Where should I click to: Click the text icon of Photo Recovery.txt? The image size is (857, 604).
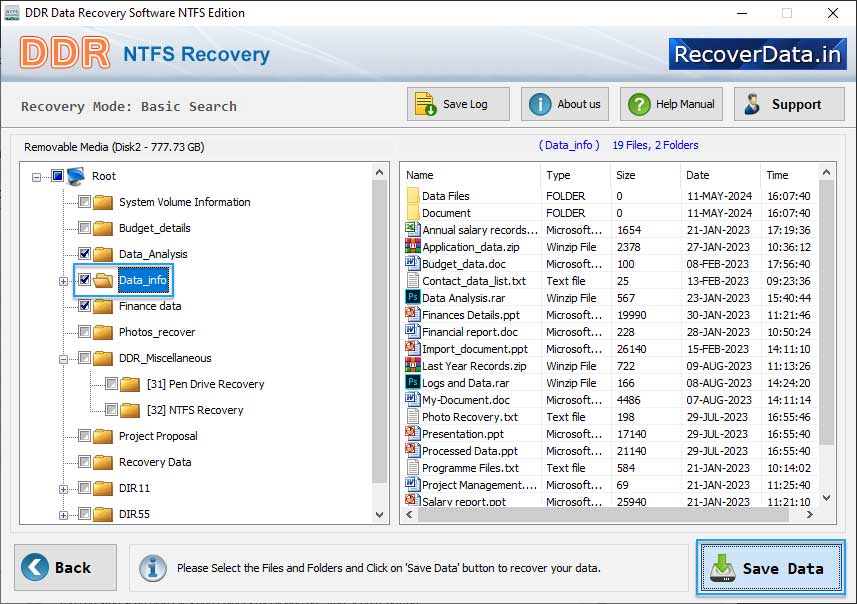click(413, 416)
